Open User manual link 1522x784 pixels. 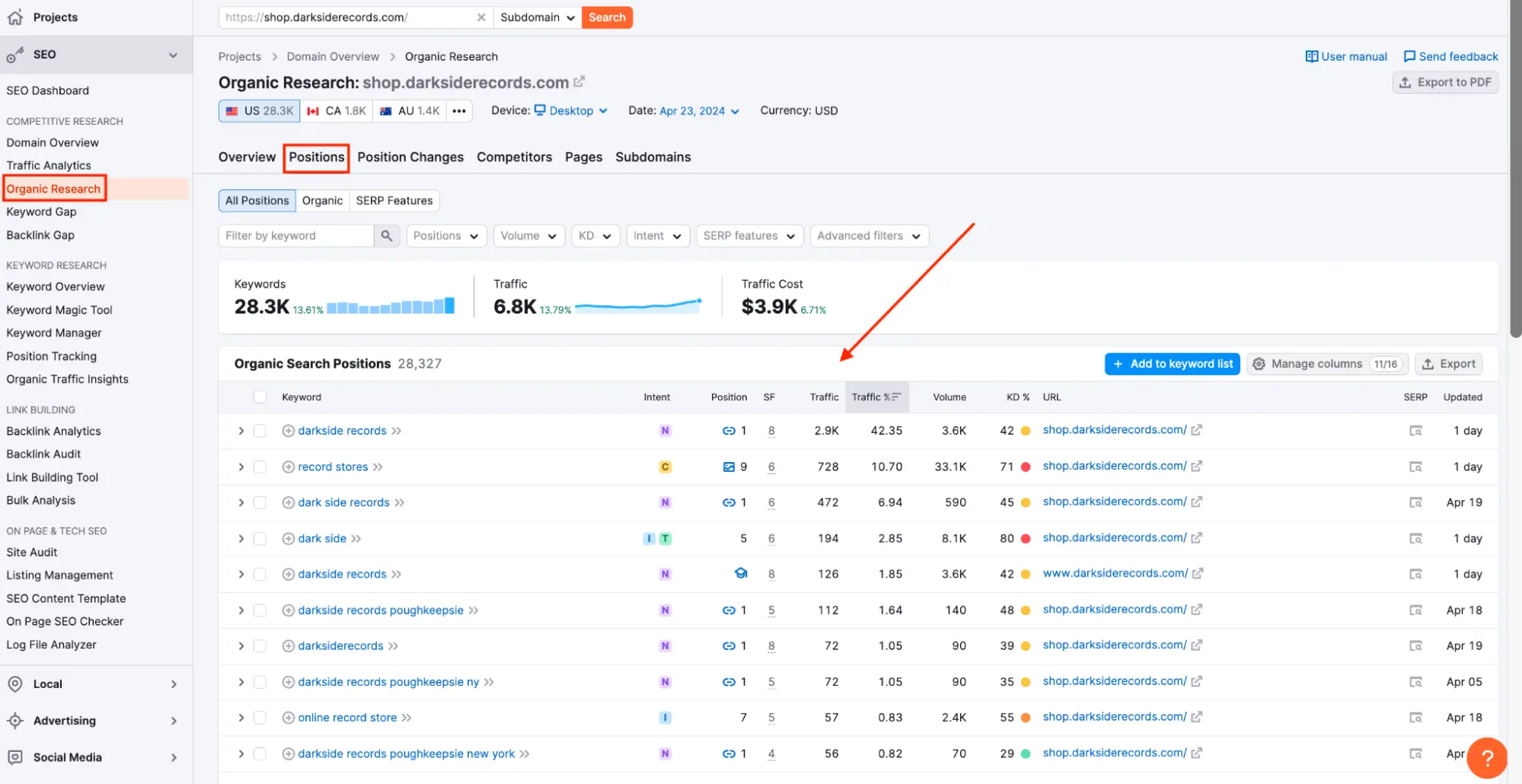click(1346, 56)
